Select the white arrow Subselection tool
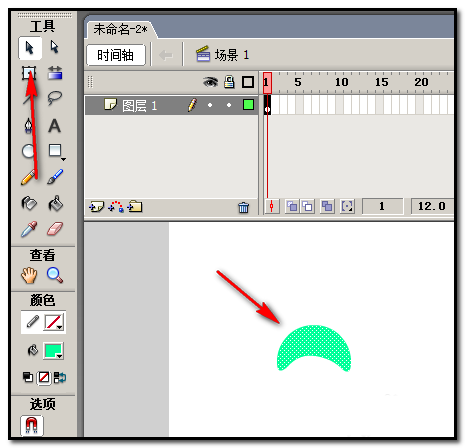 coord(54,47)
